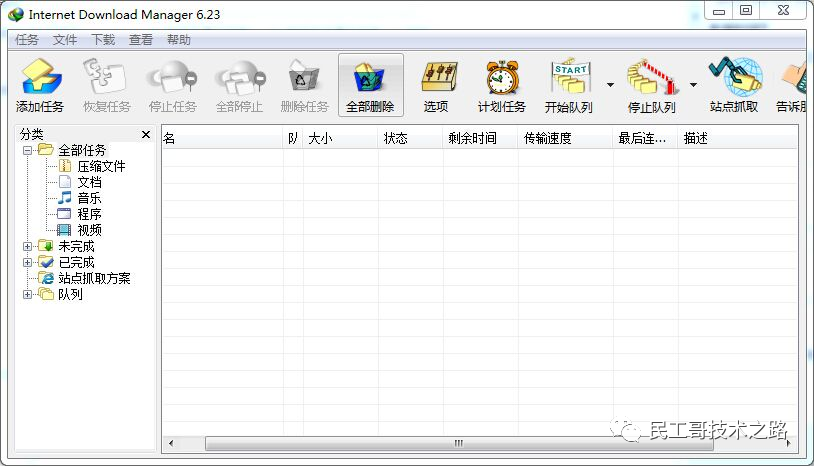Expand the 已完成 tree node
Image resolution: width=814 pixels, height=466 pixels.
click(x=28, y=263)
